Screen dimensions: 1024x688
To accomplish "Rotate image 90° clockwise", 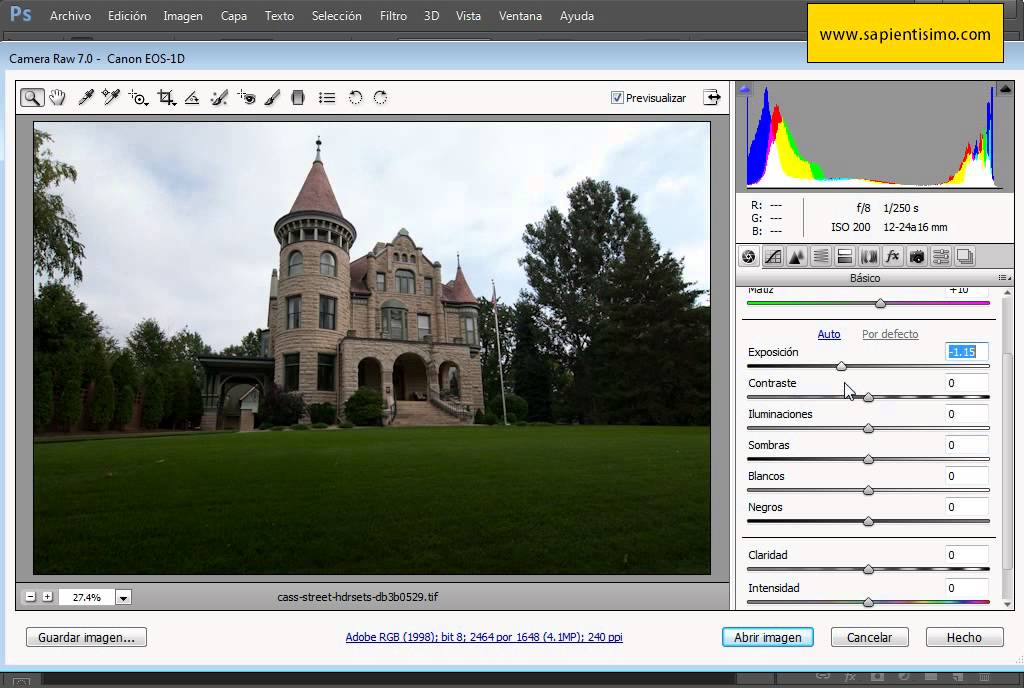I will point(380,98).
